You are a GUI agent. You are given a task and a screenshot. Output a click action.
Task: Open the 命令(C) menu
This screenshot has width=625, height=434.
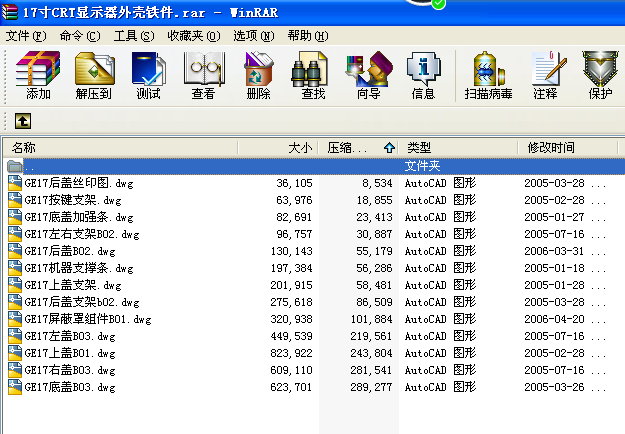80,36
